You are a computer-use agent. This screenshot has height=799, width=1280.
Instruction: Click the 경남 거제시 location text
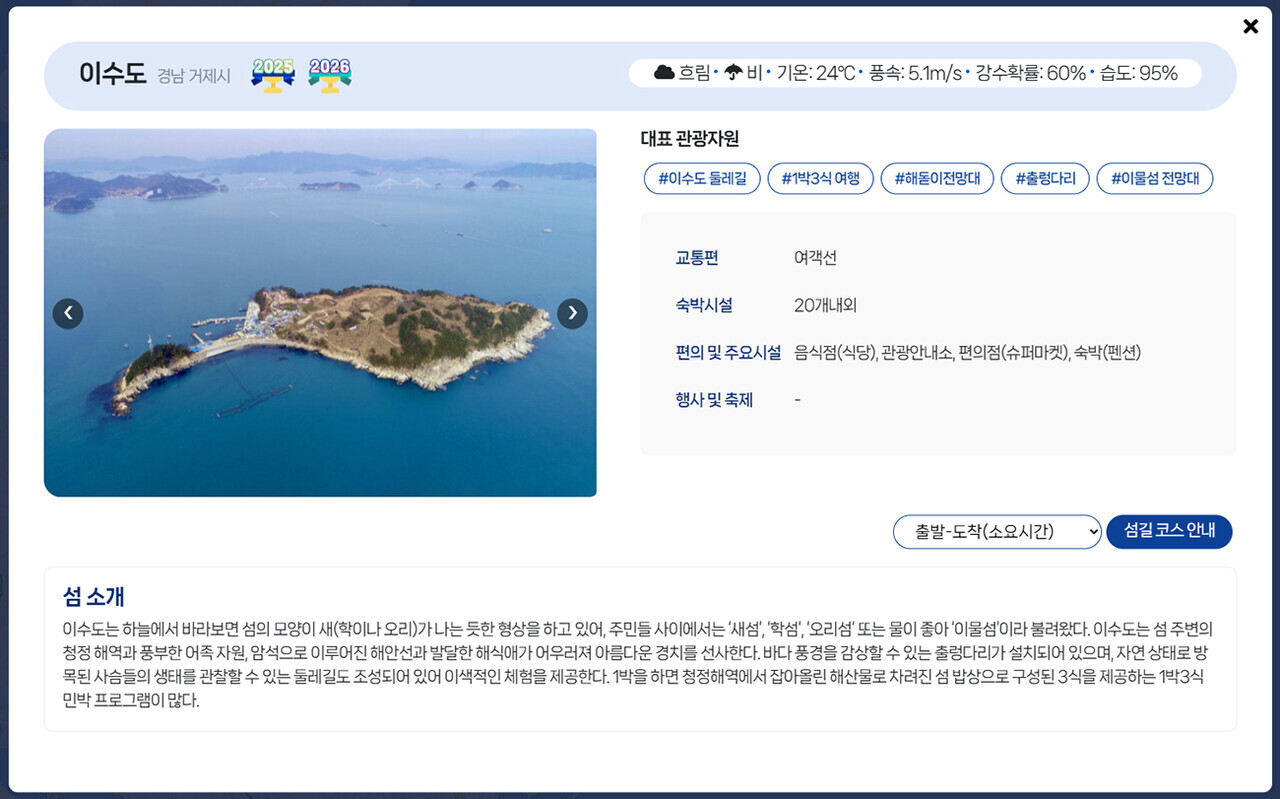(194, 76)
